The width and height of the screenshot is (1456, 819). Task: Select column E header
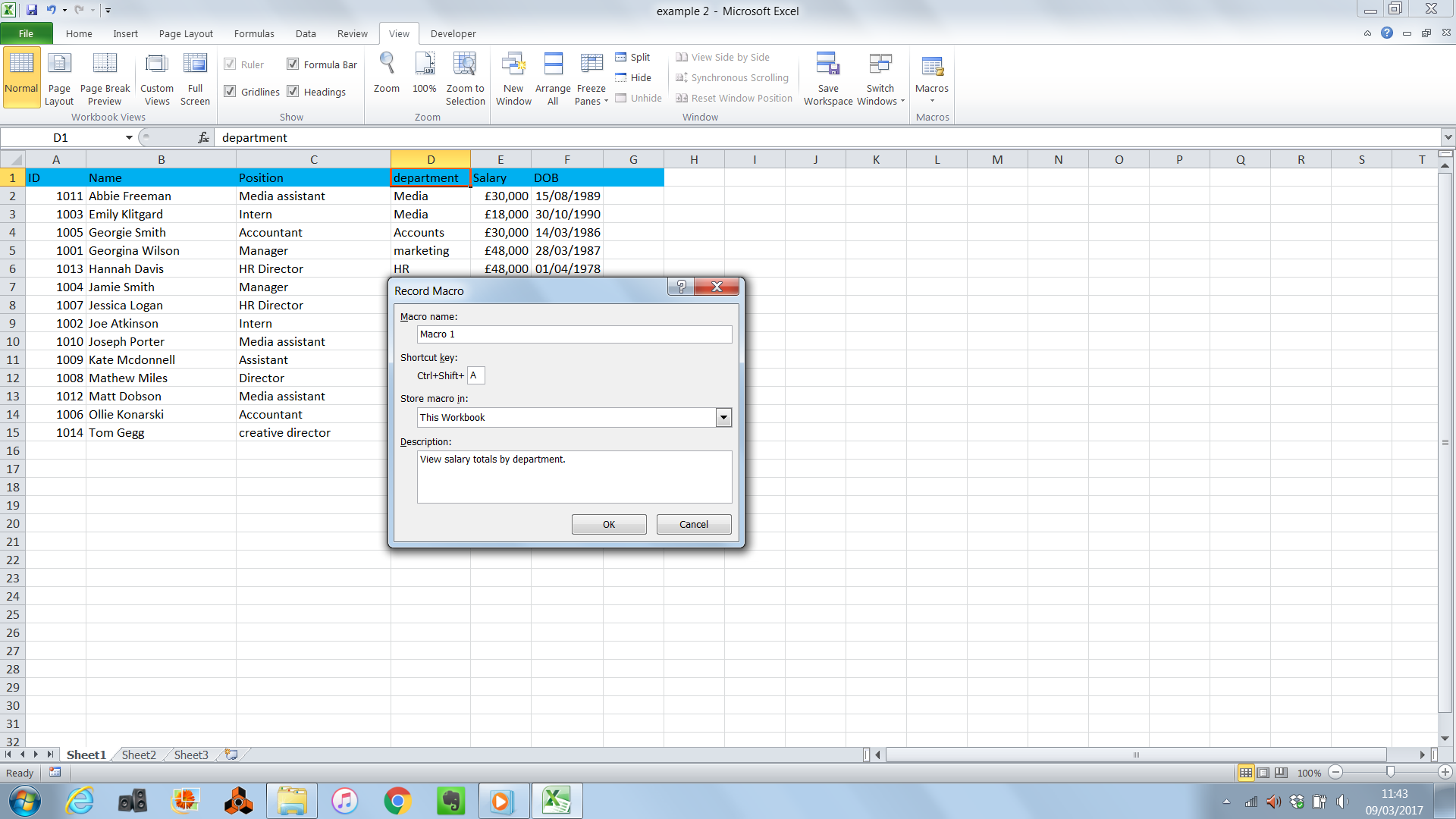pyautogui.click(x=500, y=159)
